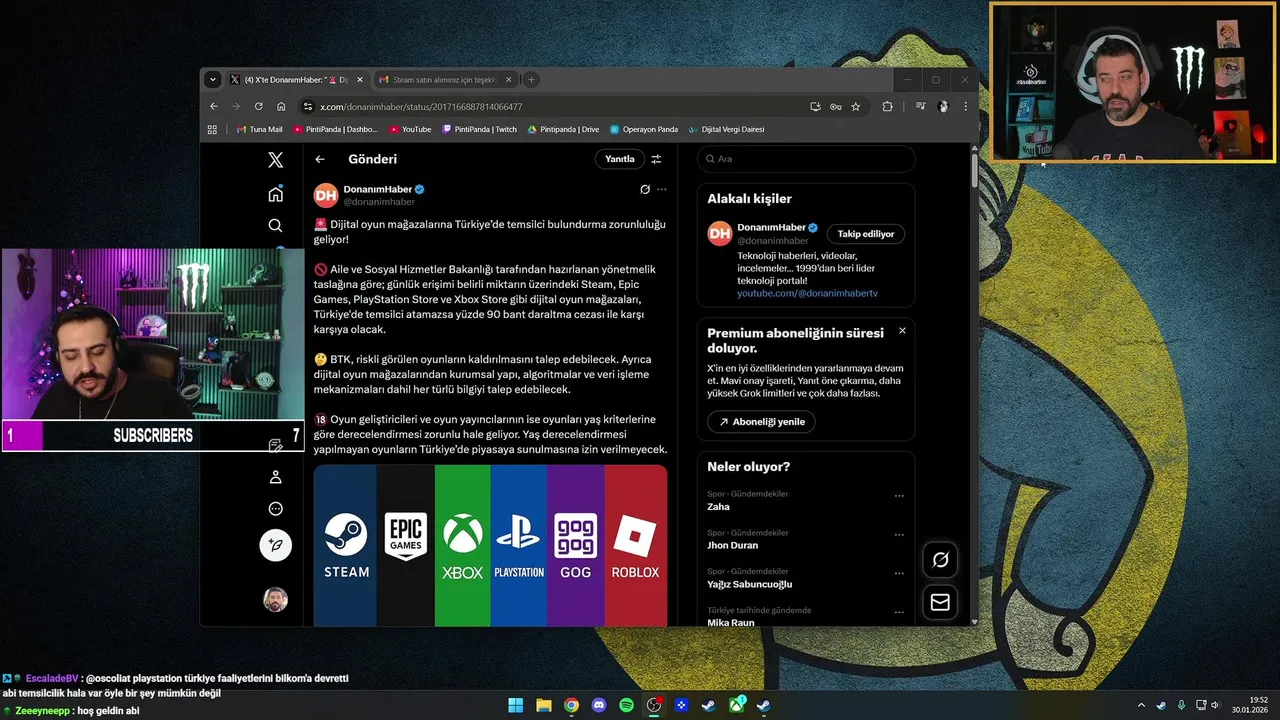The height and width of the screenshot is (720, 1280).
Task: Open Chrome three-dot menu
Action: point(965,106)
